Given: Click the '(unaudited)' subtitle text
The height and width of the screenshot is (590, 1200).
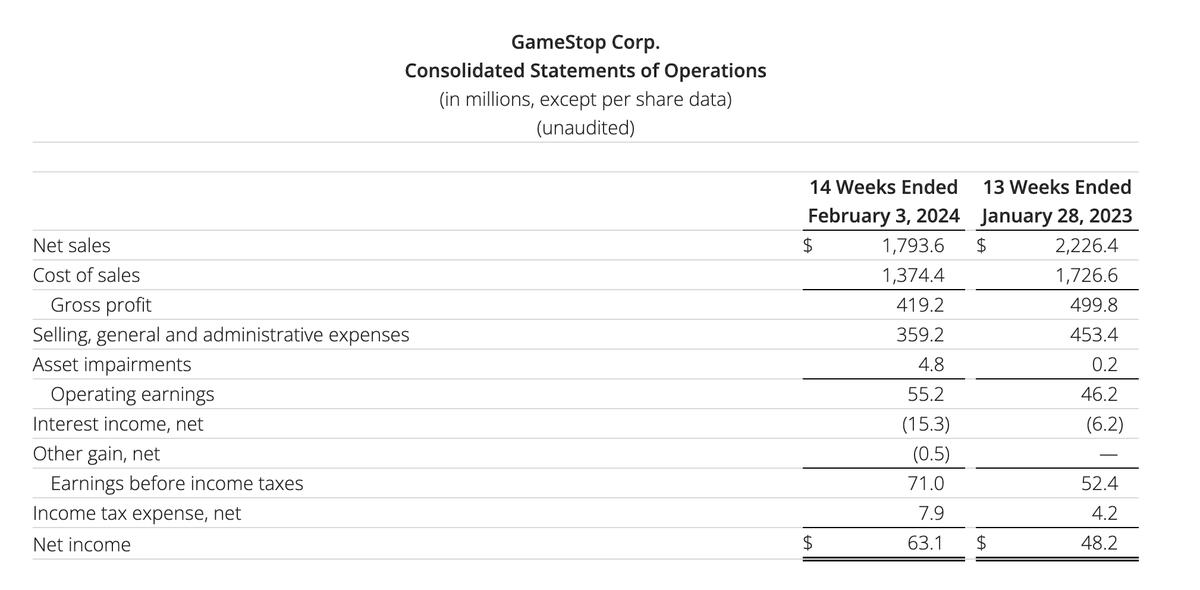Looking at the screenshot, I should 585,129.
